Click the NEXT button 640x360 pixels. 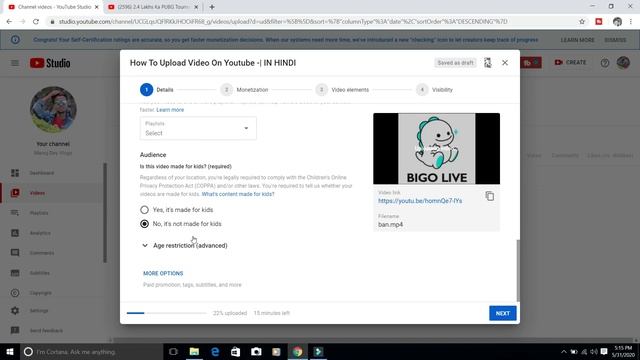502,313
